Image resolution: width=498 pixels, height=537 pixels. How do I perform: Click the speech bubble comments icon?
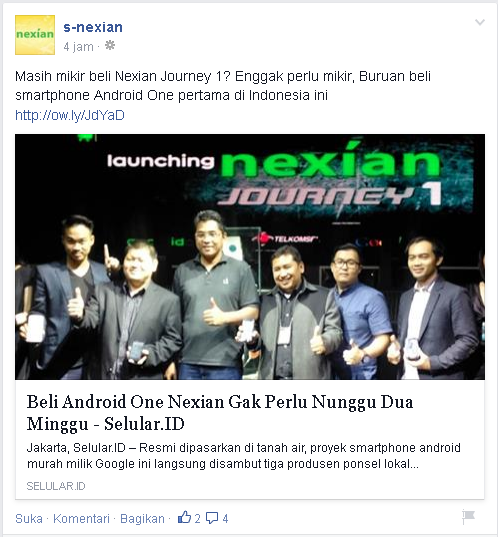point(212,518)
